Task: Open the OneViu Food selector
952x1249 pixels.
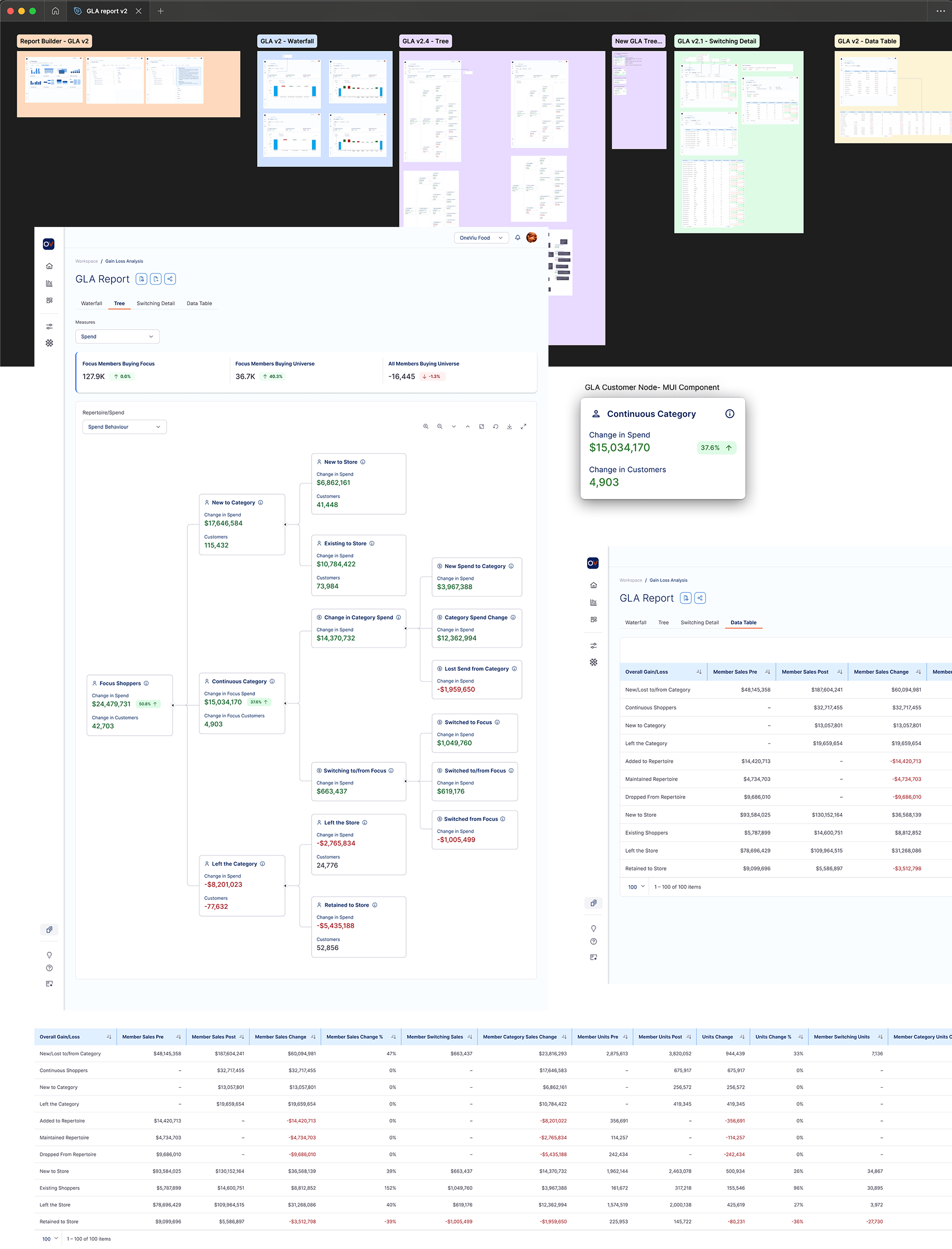Action: pos(481,238)
